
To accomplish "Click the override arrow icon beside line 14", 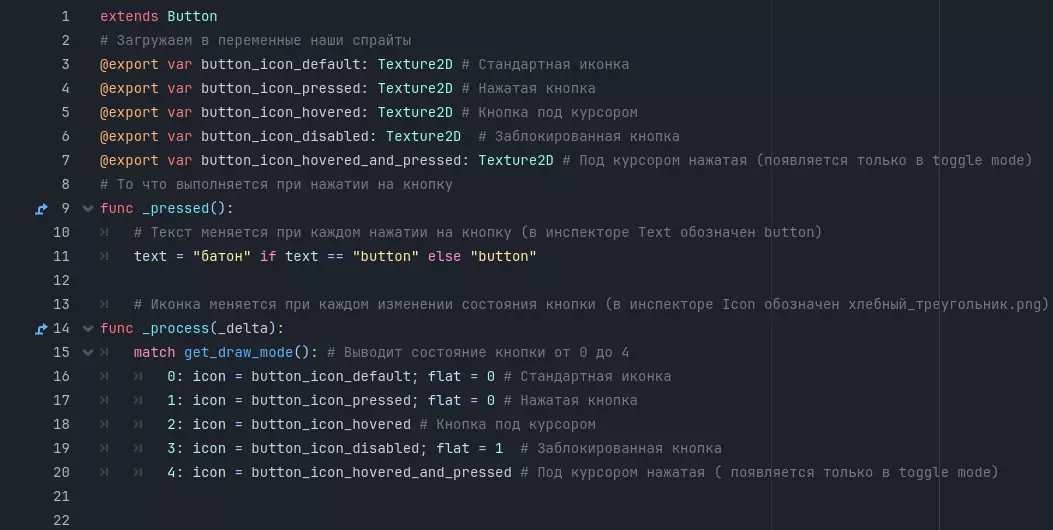I will pyautogui.click(x=41, y=329).
